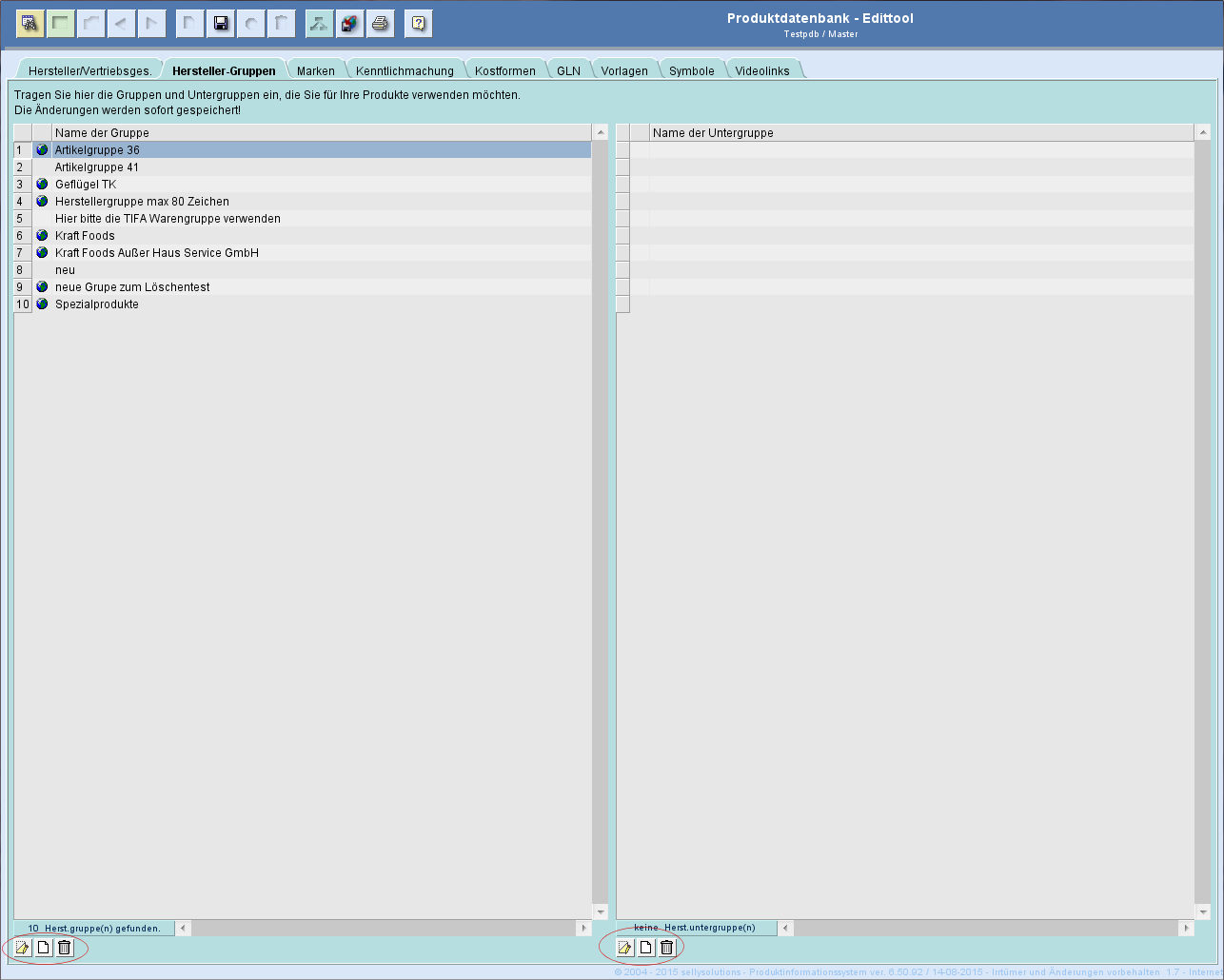Click new-page icon below the group list
This screenshot has width=1224, height=980.
point(43,948)
